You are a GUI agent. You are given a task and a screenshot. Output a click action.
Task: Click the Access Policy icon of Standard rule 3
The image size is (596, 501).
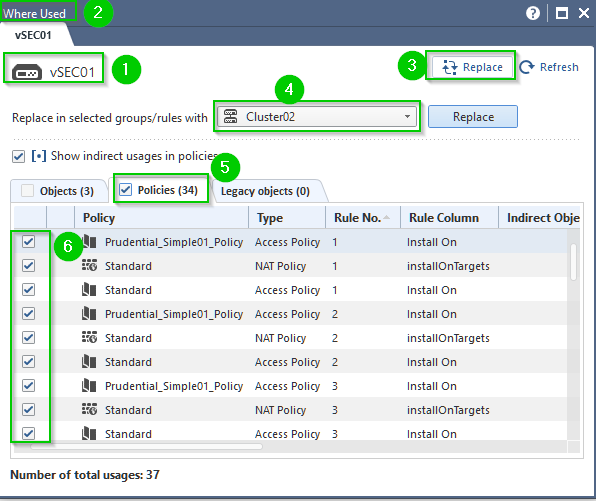89,433
